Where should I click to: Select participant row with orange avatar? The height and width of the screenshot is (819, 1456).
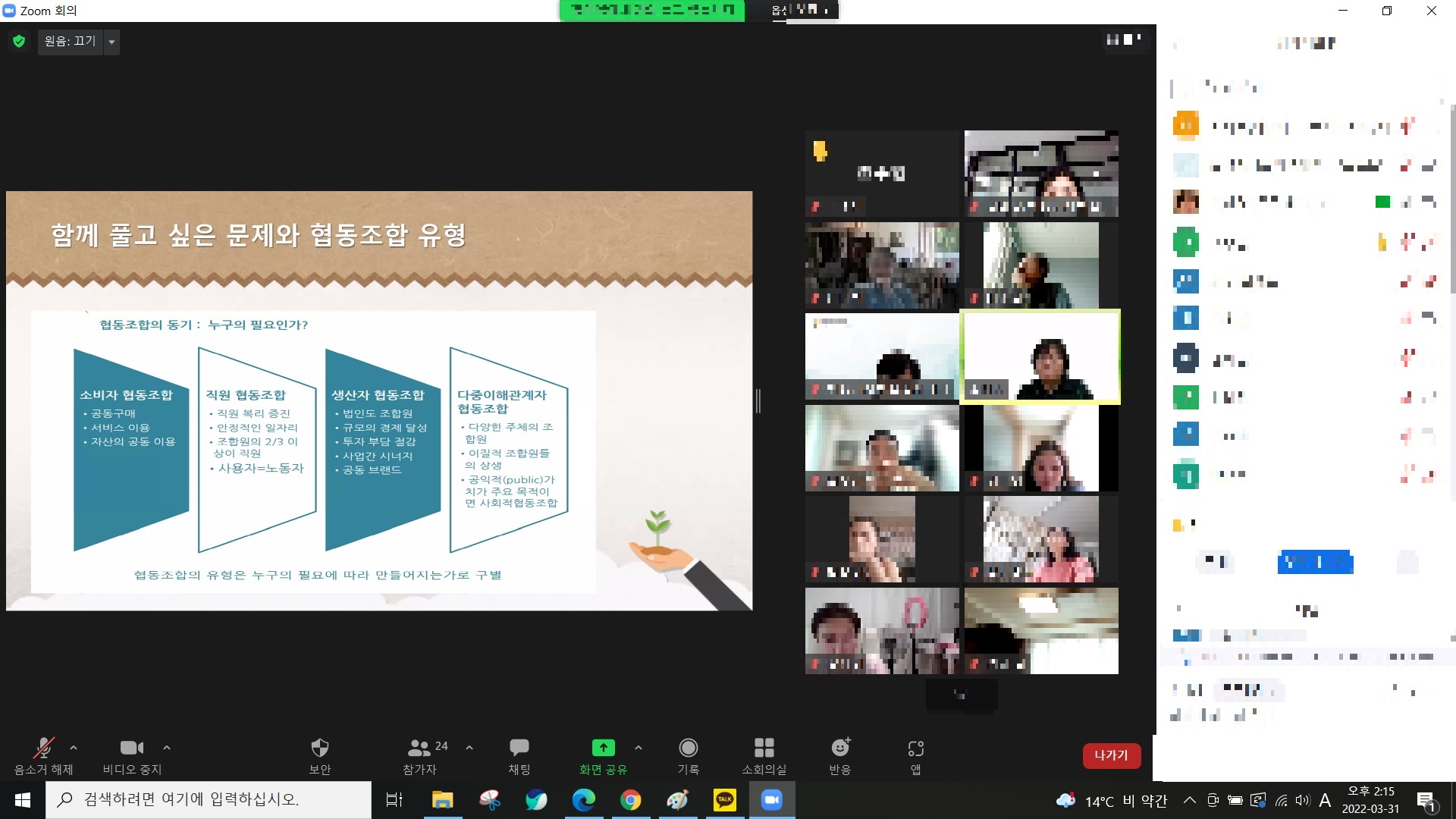pos(1304,126)
